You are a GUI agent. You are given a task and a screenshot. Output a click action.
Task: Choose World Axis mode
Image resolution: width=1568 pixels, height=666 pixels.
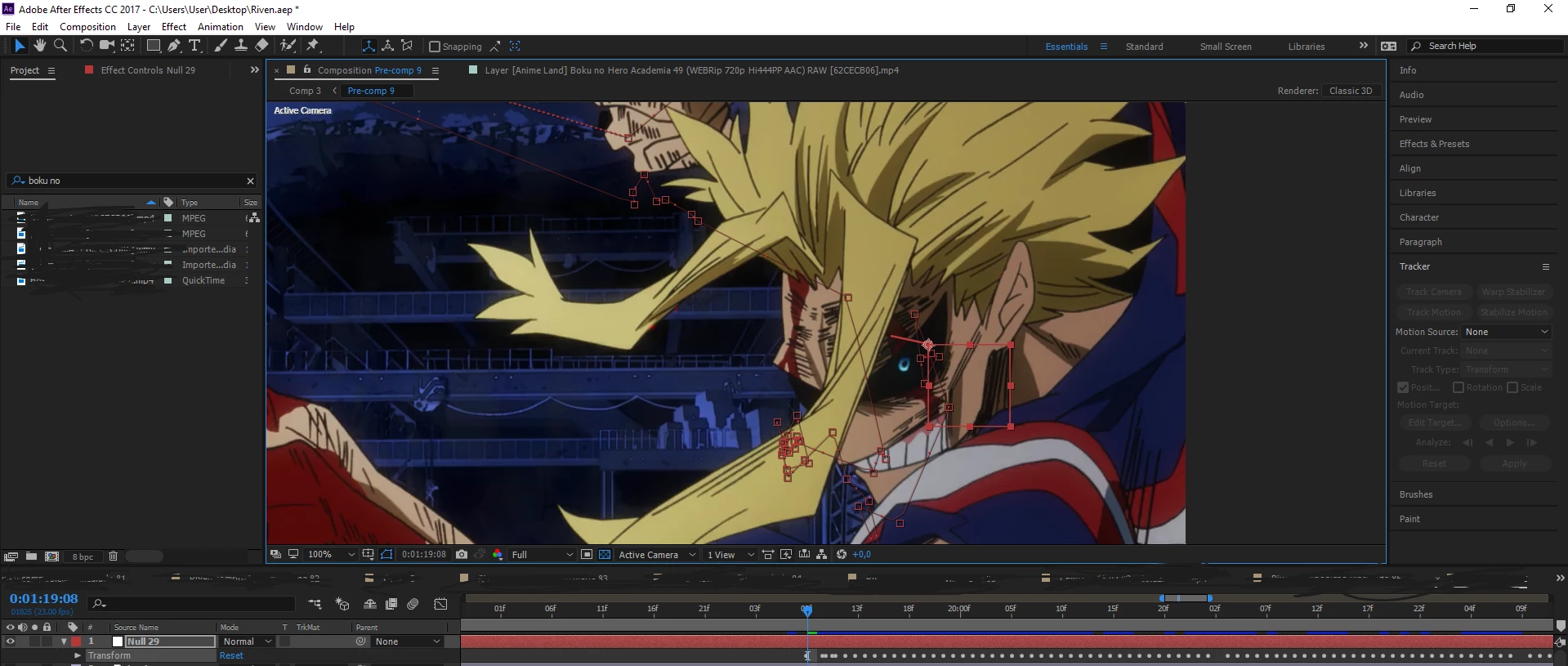(x=387, y=46)
